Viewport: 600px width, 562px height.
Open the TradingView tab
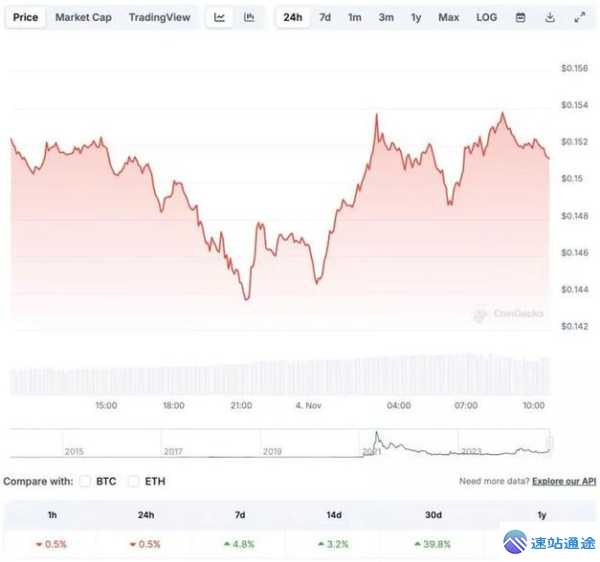pos(162,17)
